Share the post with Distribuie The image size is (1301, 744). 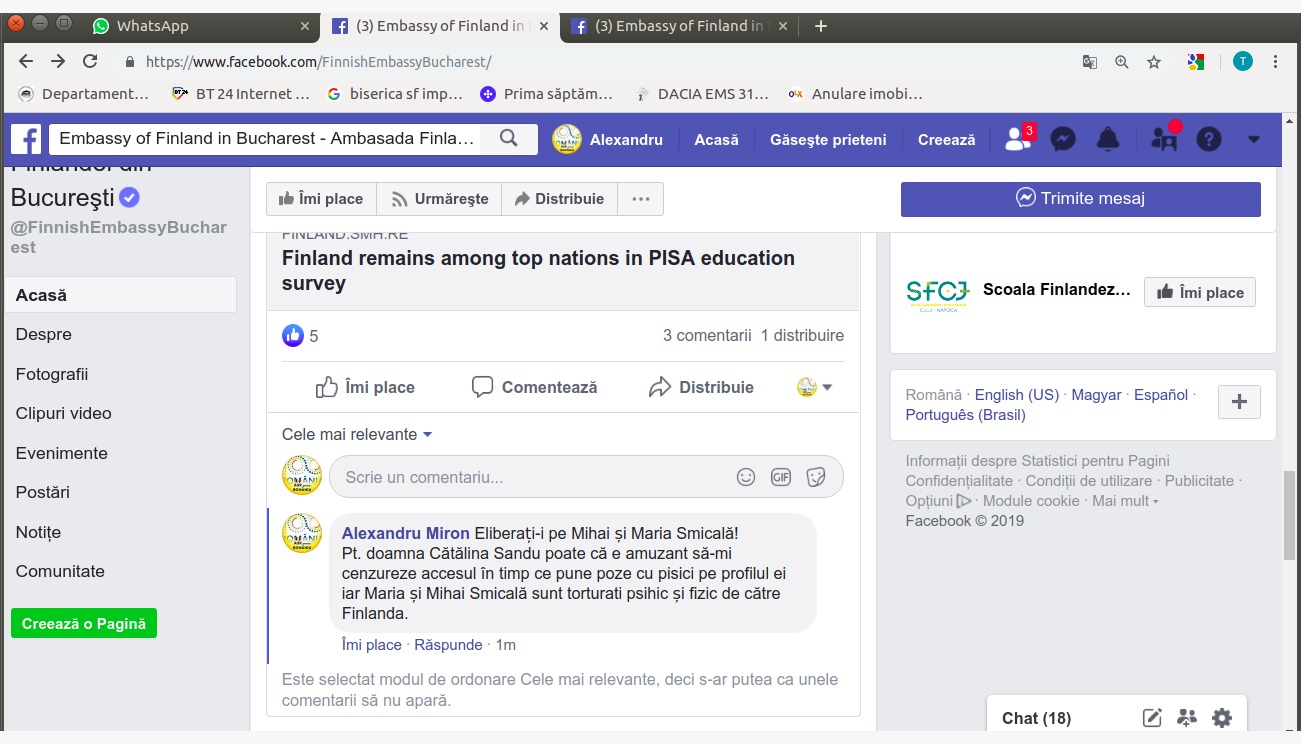[x=701, y=387]
